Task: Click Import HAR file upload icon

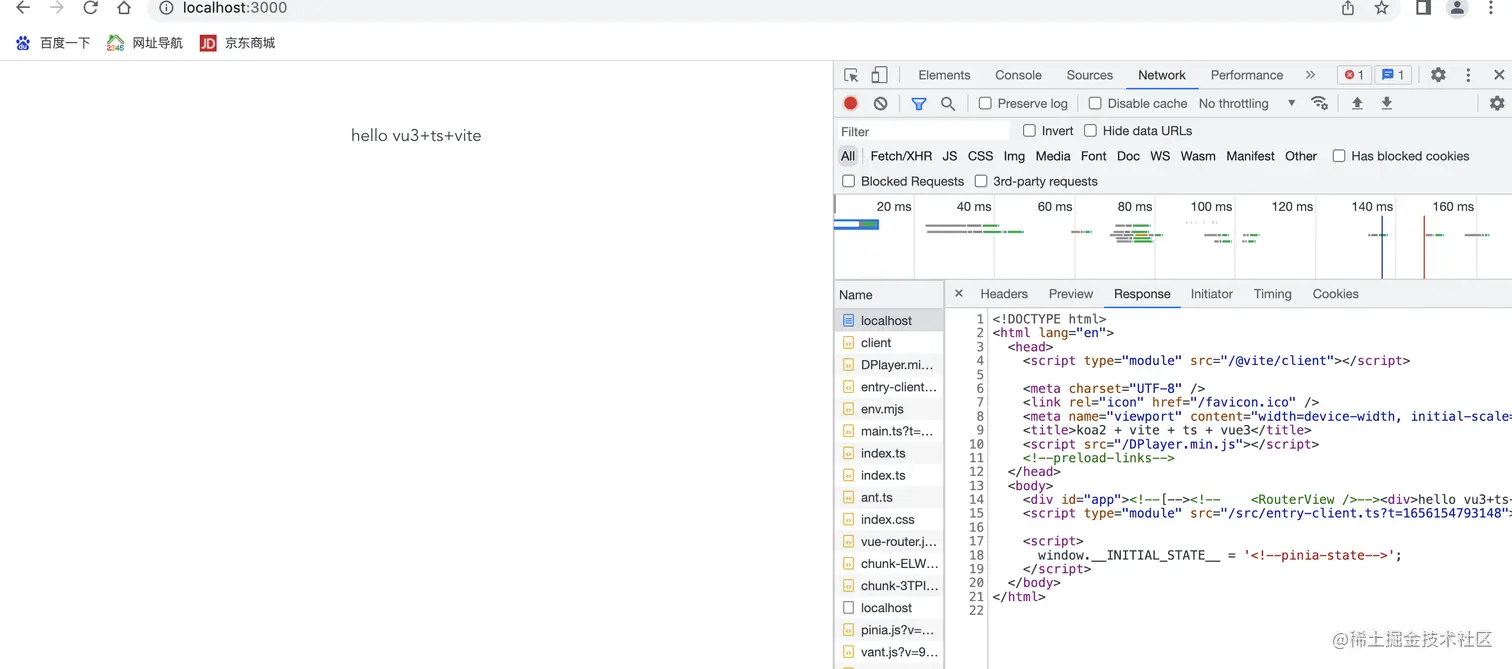Action: (1357, 103)
